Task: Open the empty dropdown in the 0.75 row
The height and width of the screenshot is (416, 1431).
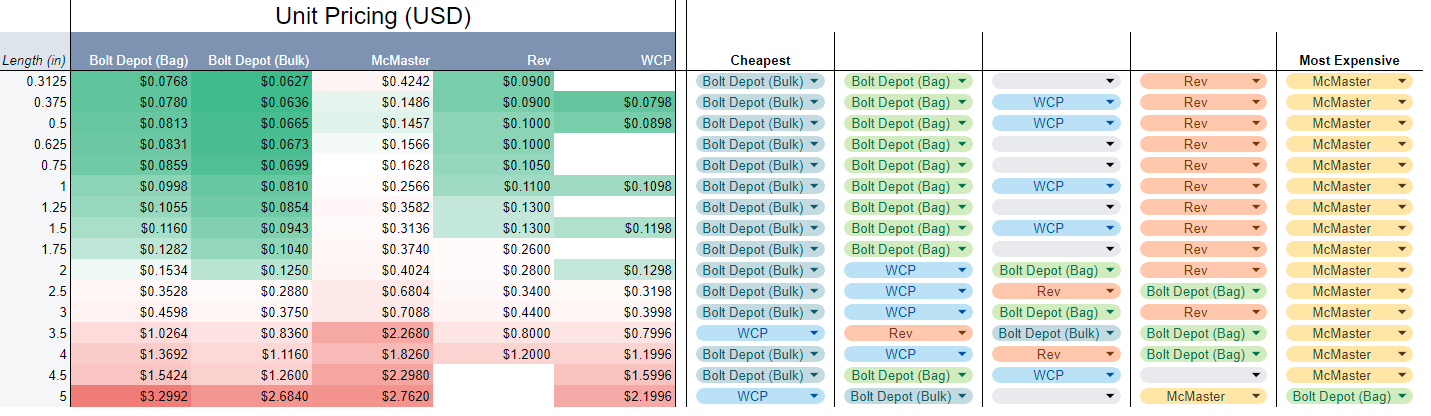Action: 1055,165
